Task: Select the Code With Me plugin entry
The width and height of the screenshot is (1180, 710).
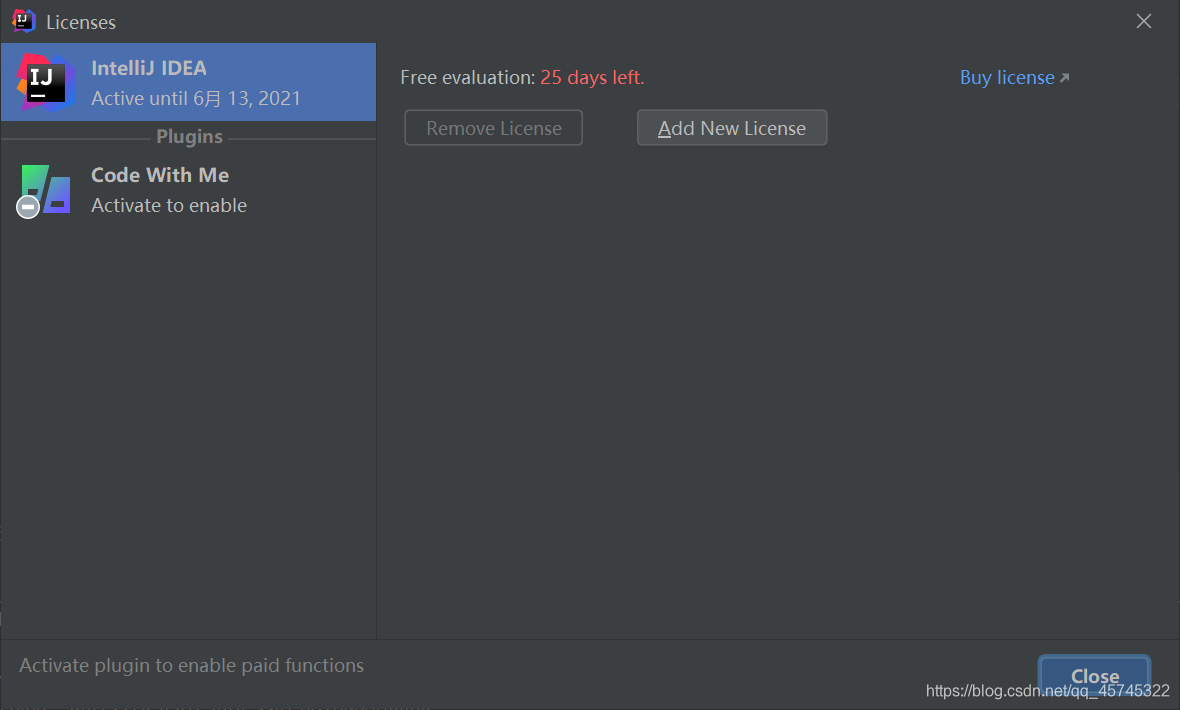Action: point(188,190)
